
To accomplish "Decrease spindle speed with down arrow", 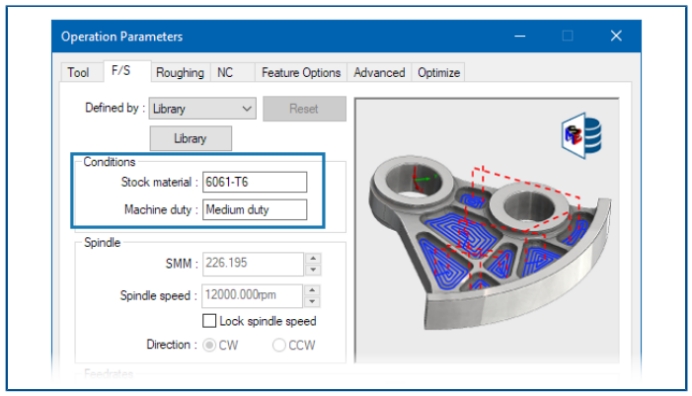I will pyautogui.click(x=312, y=302).
